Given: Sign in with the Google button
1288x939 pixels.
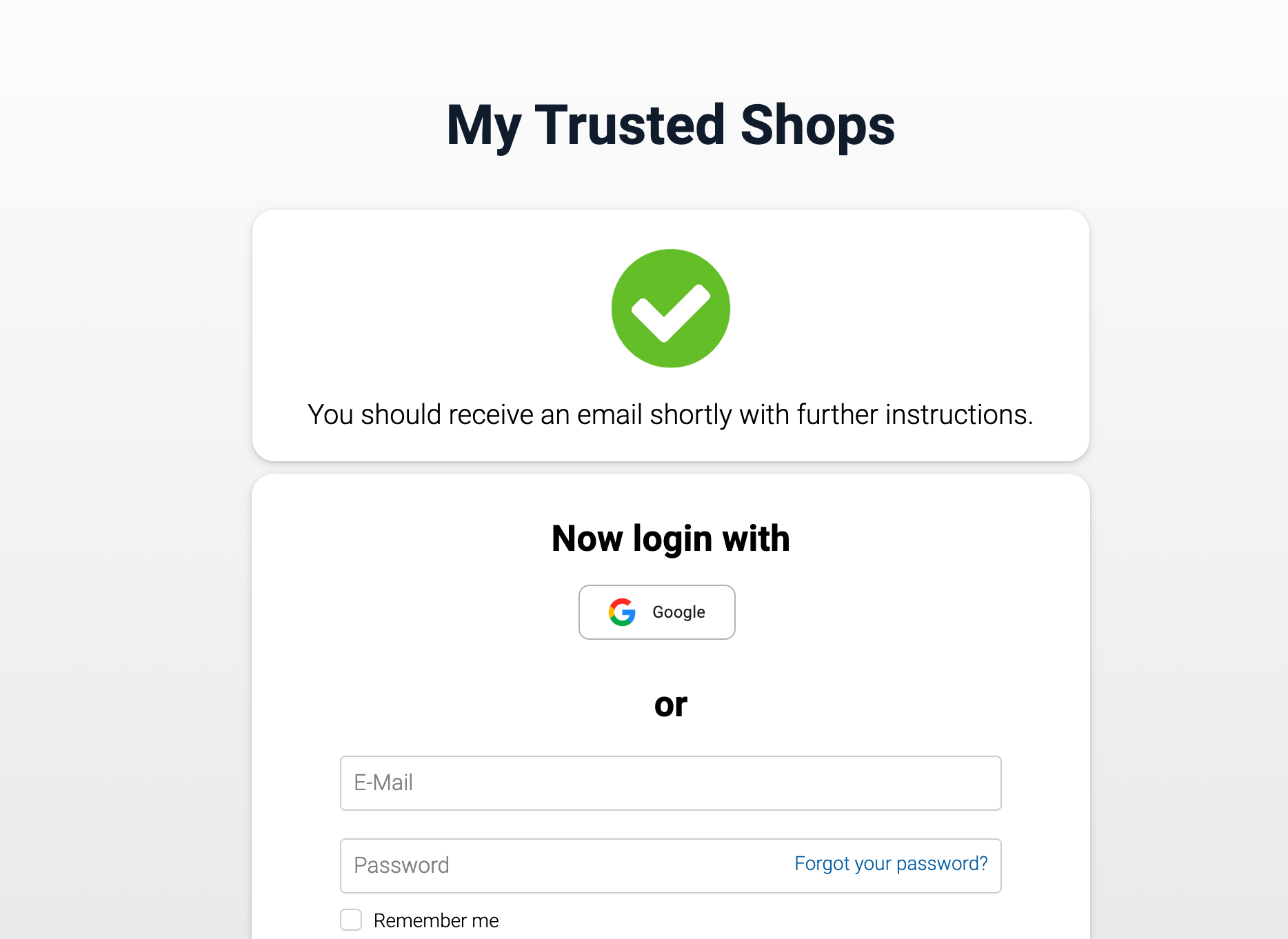Looking at the screenshot, I should (x=656, y=612).
